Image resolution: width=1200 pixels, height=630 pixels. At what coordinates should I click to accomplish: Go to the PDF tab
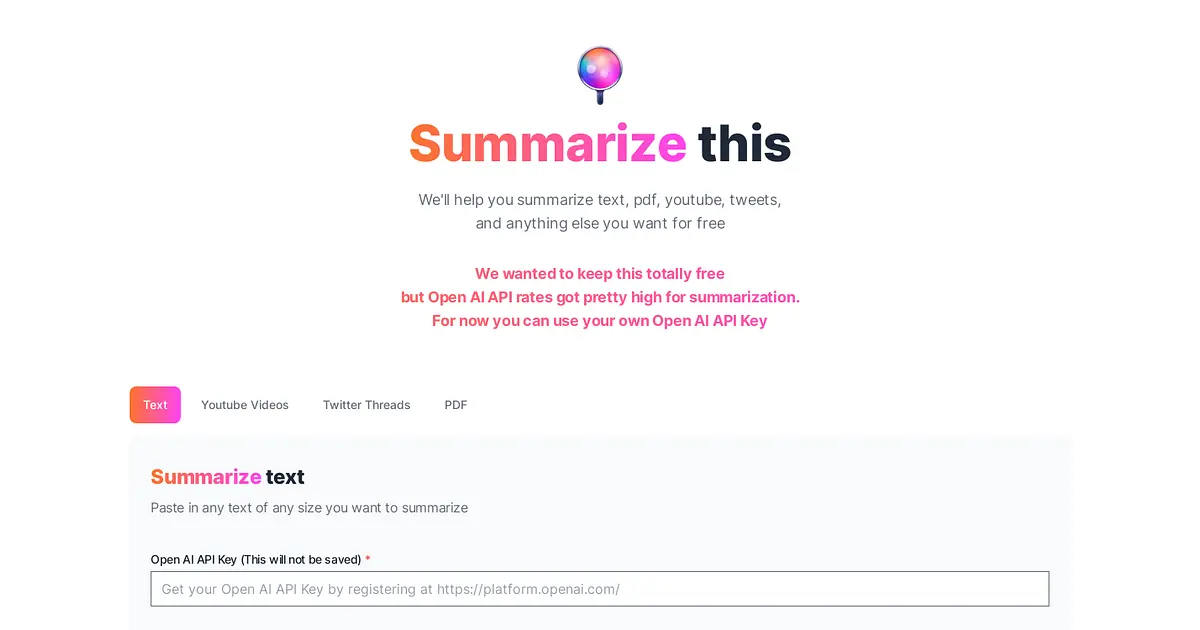tap(456, 405)
